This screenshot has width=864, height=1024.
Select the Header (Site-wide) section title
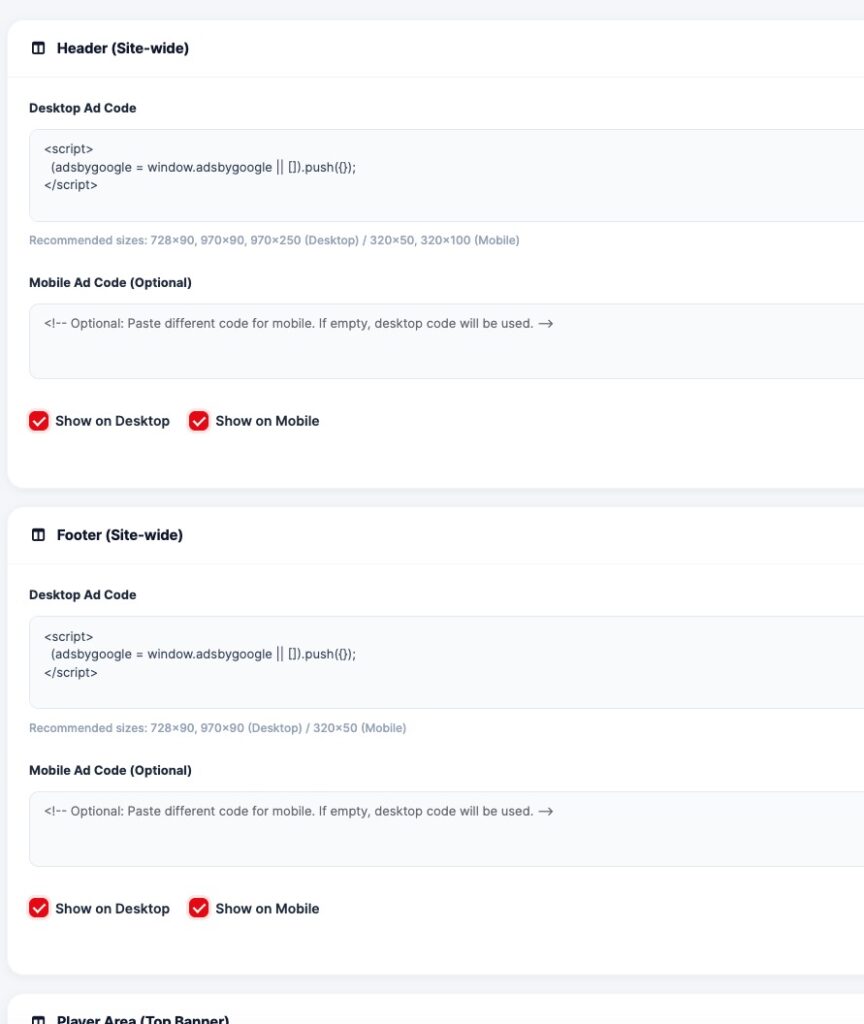(x=123, y=48)
